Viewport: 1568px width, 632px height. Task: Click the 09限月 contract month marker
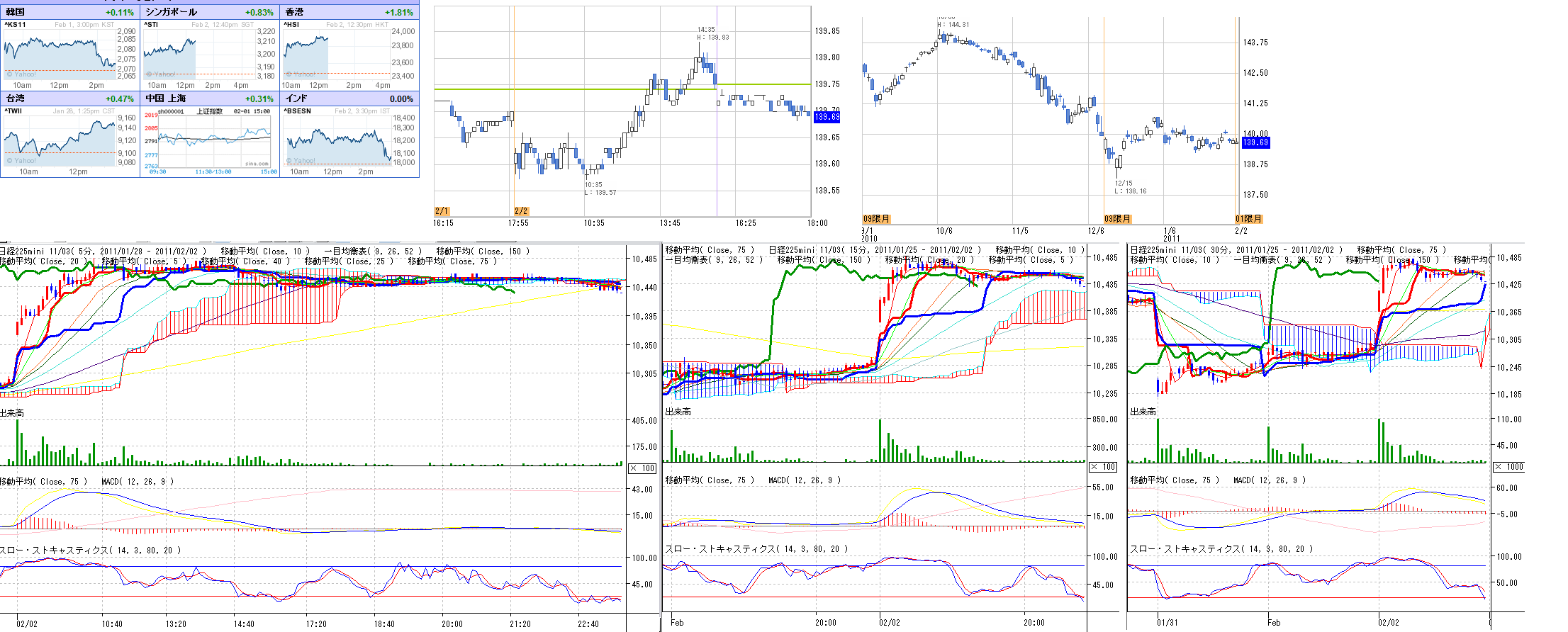point(876,219)
